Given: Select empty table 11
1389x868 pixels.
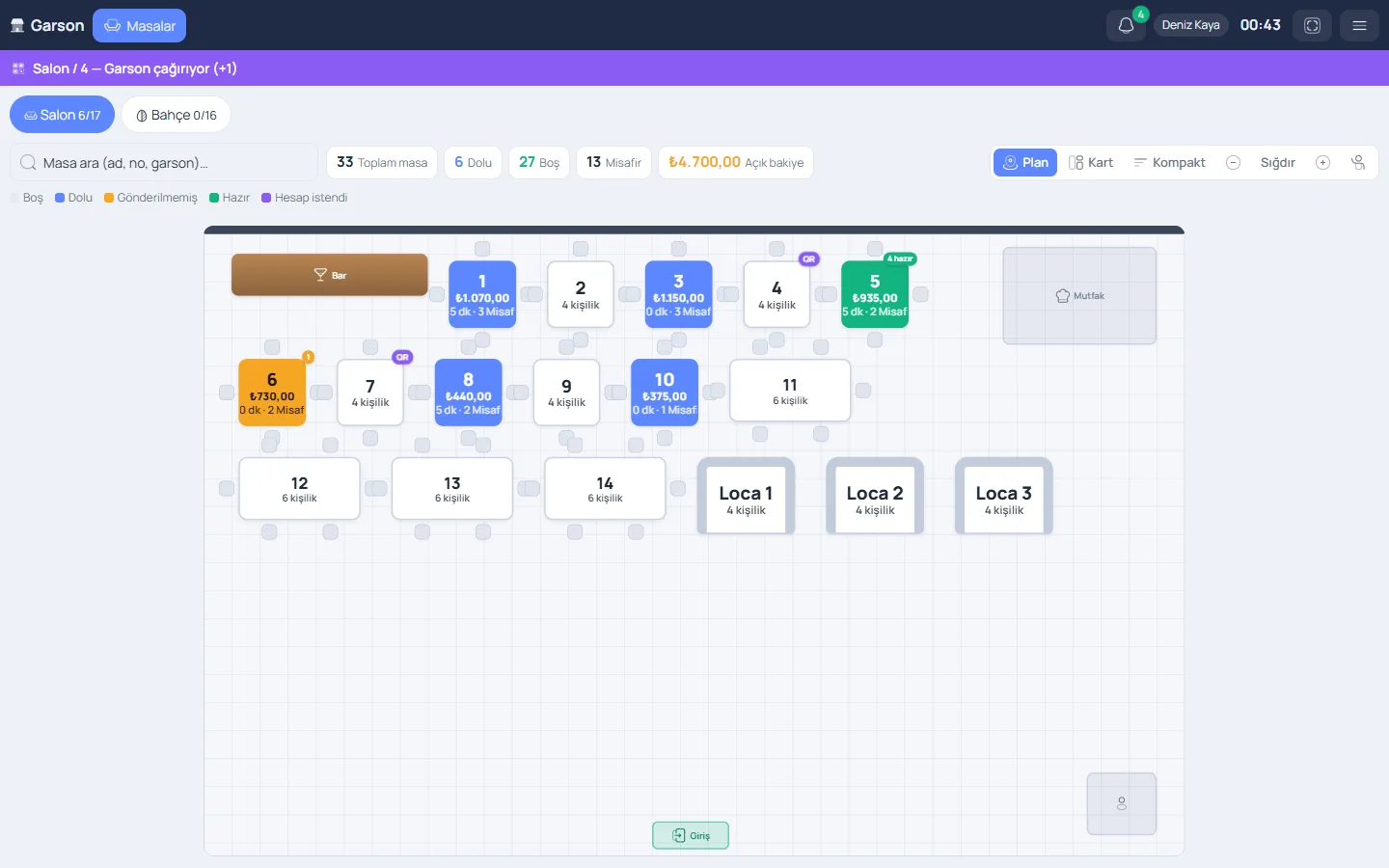Looking at the screenshot, I should coord(790,391).
